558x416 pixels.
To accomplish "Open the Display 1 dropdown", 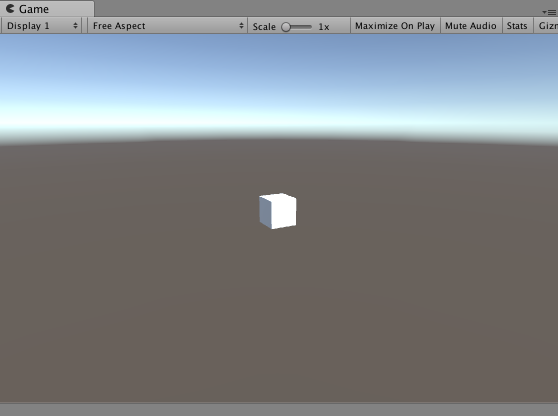I will click(x=41, y=26).
